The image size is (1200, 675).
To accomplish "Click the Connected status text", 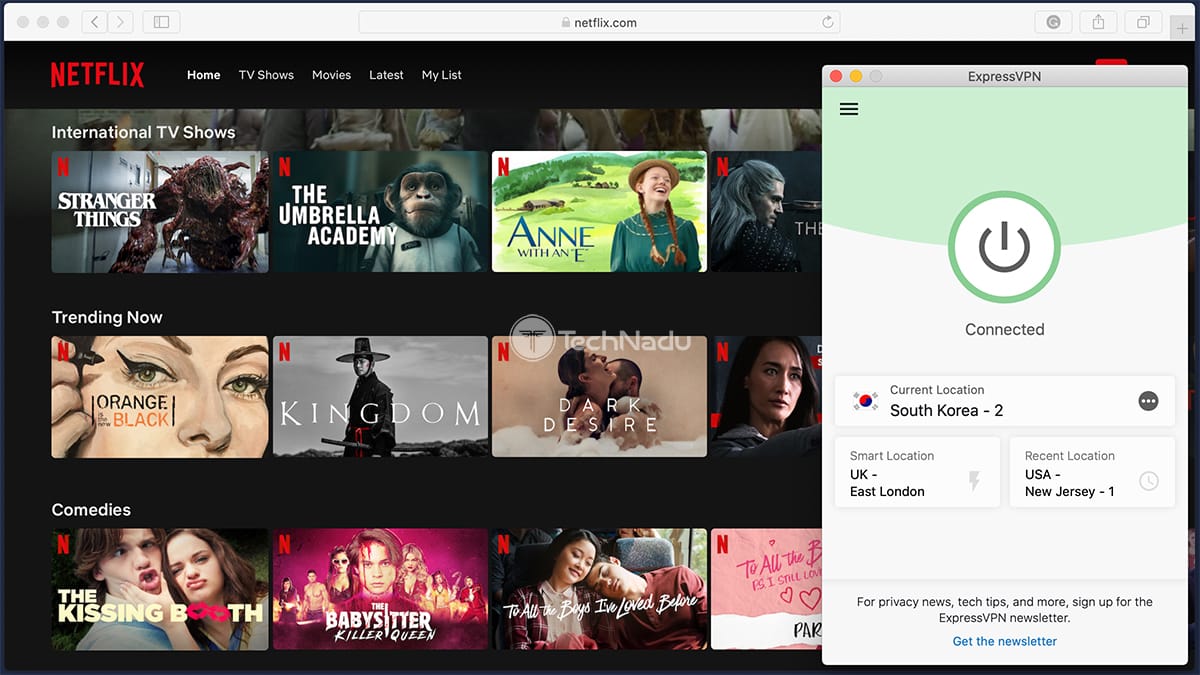I will point(1005,330).
